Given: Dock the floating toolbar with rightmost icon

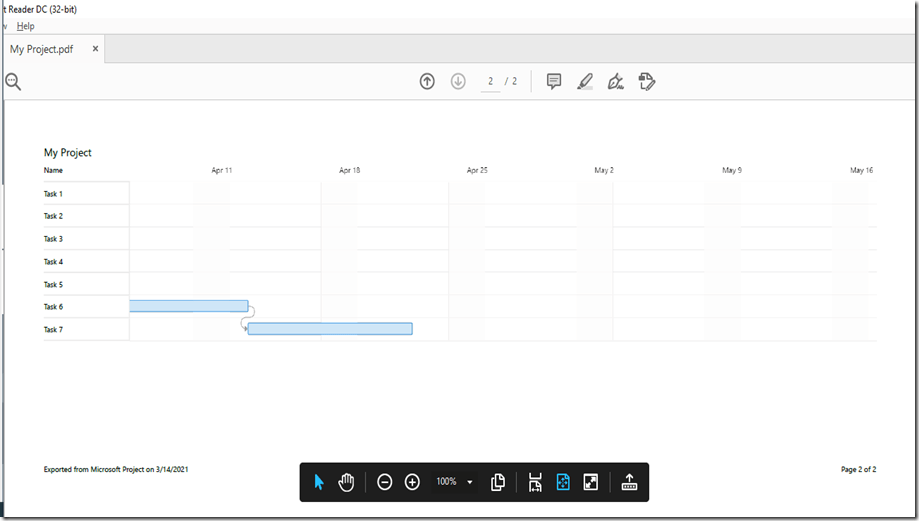Looking at the screenshot, I should [629, 482].
